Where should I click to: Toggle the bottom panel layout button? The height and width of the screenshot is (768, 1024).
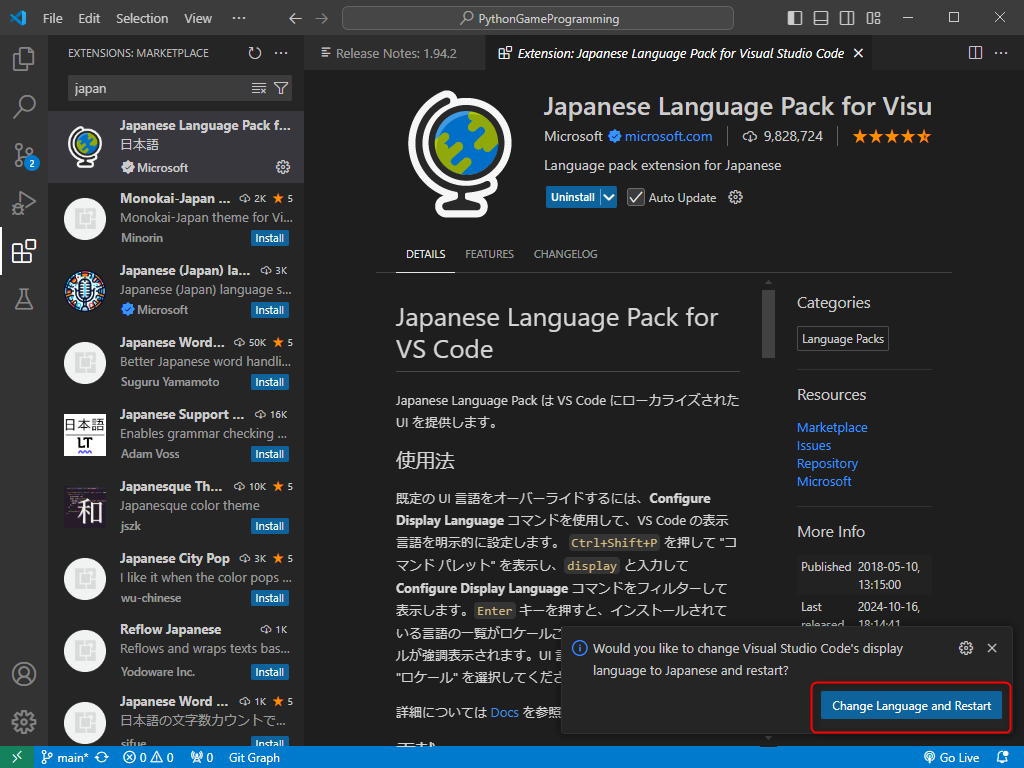click(x=821, y=18)
